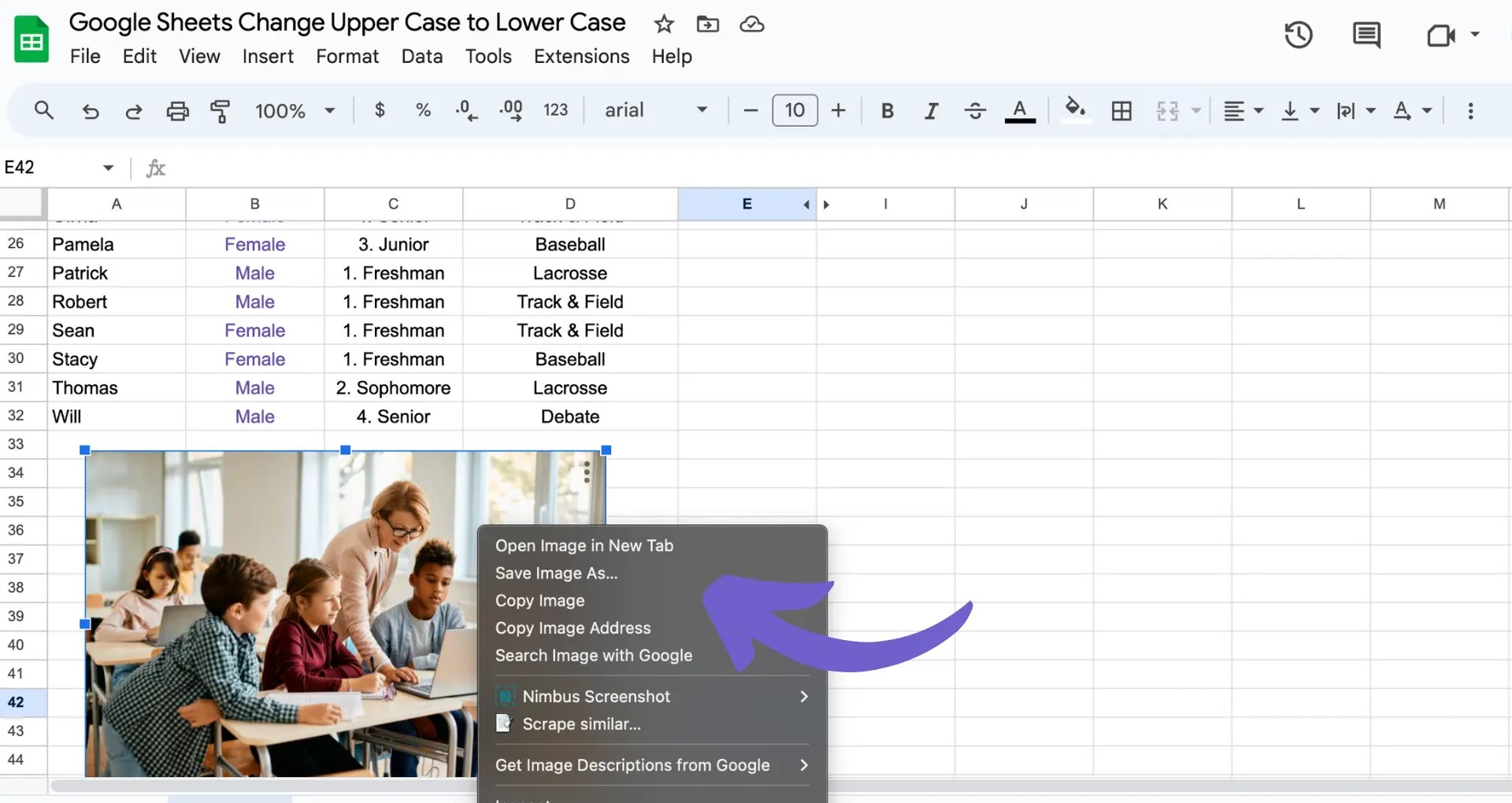Click the Version history icon
Screen dimensions: 1512x803
[1299, 35]
